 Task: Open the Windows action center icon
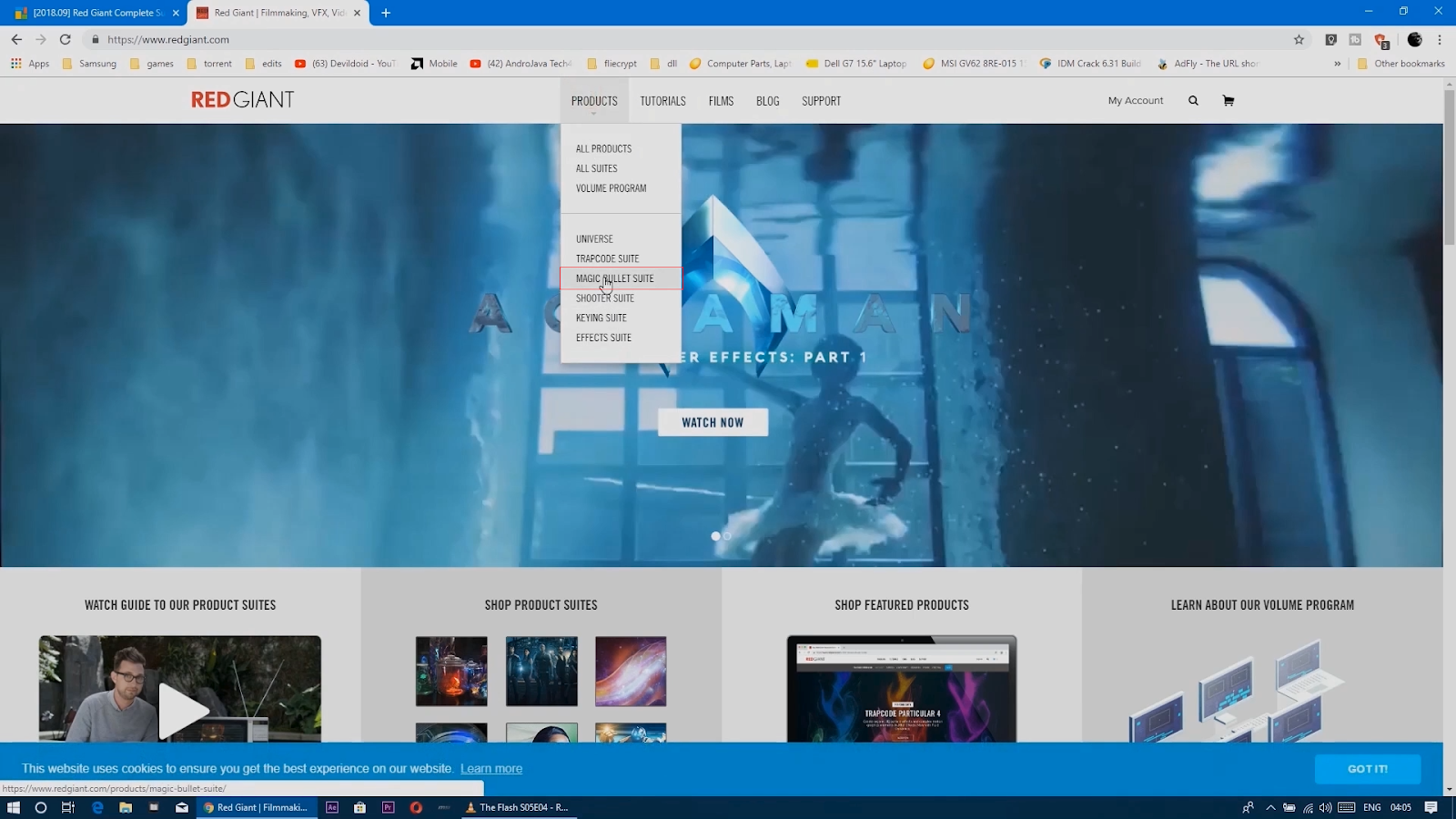(1431, 807)
